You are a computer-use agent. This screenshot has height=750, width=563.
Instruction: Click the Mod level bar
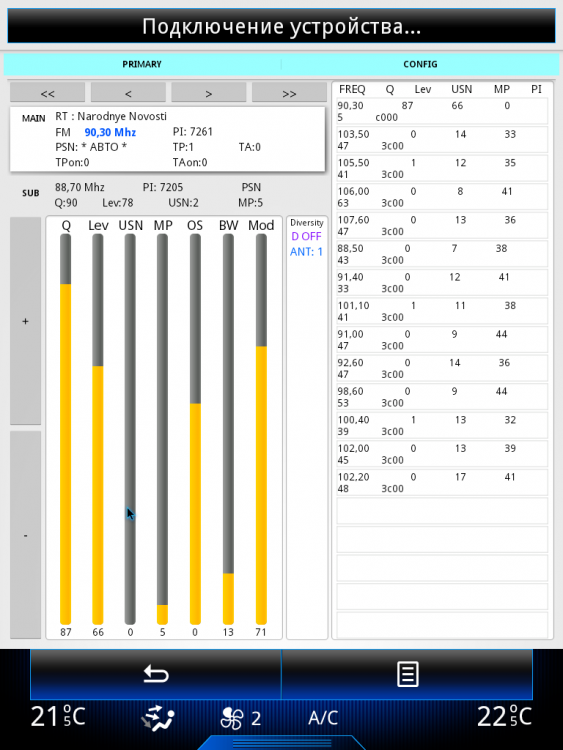click(261, 429)
